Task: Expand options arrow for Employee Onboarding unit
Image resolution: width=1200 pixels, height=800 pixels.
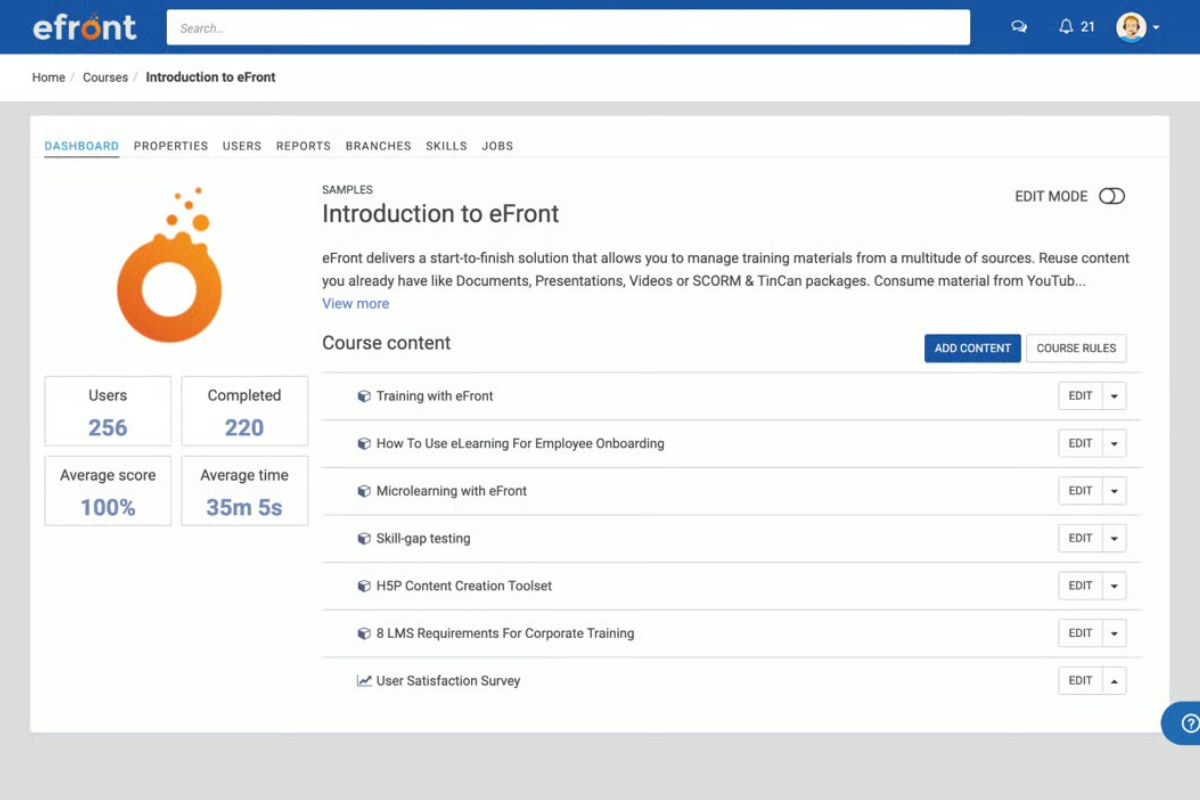Action: pos(1114,443)
